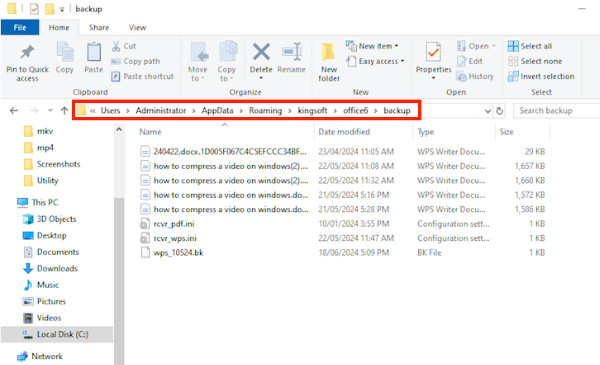Select Network in navigation pane
Screen dimensions: 600x365
coord(39,356)
